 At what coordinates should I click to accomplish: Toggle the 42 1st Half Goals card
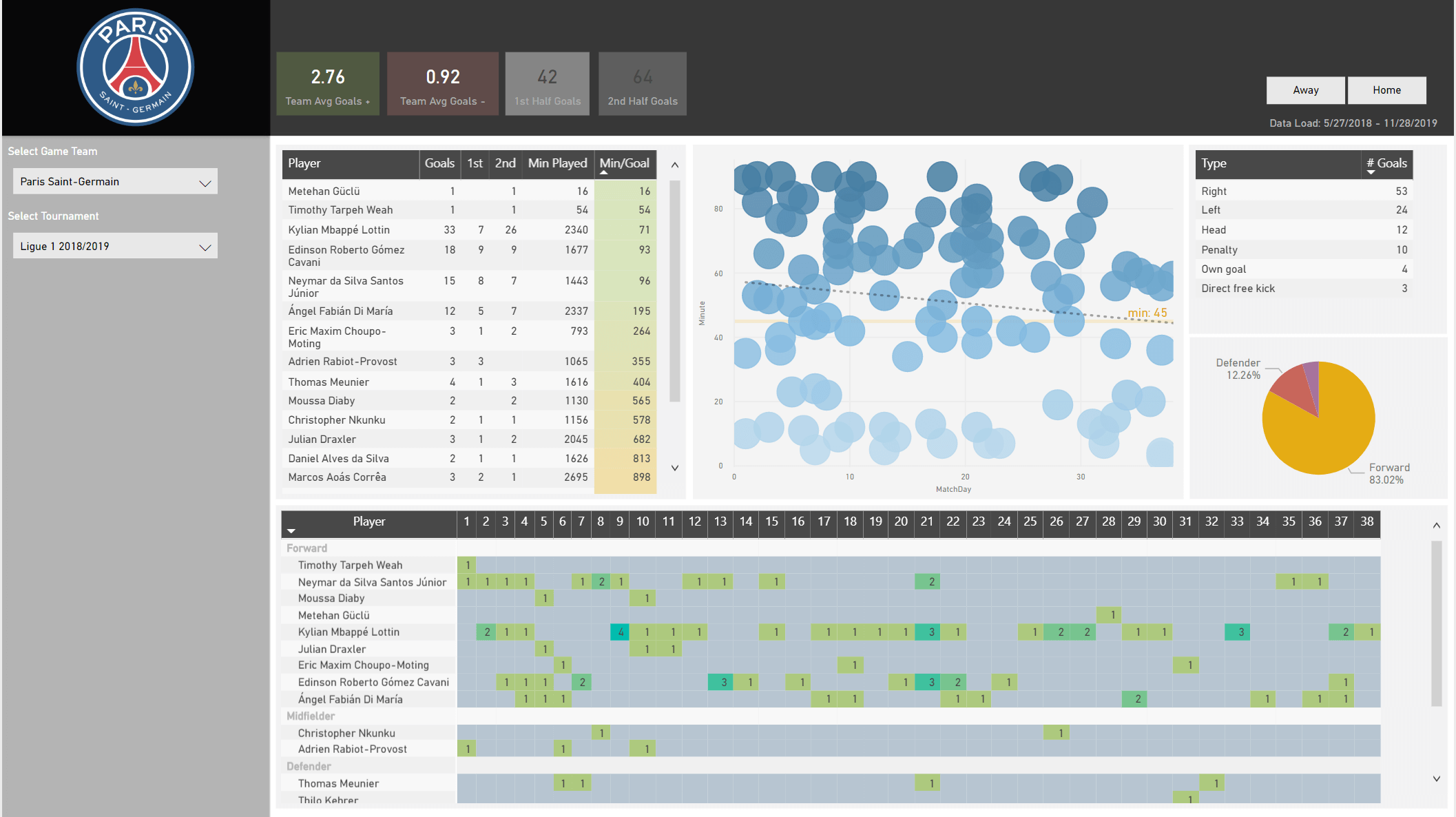click(x=548, y=84)
